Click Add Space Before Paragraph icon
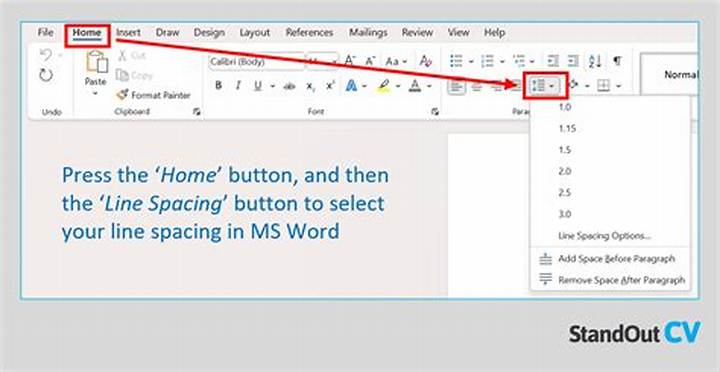The image size is (720, 372). tap(546, 259)
